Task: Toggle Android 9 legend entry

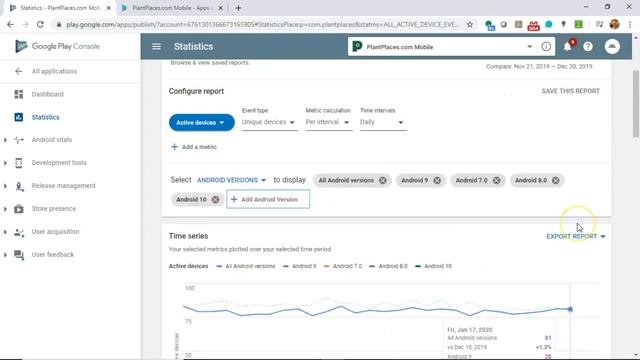Action: point(300,266)
